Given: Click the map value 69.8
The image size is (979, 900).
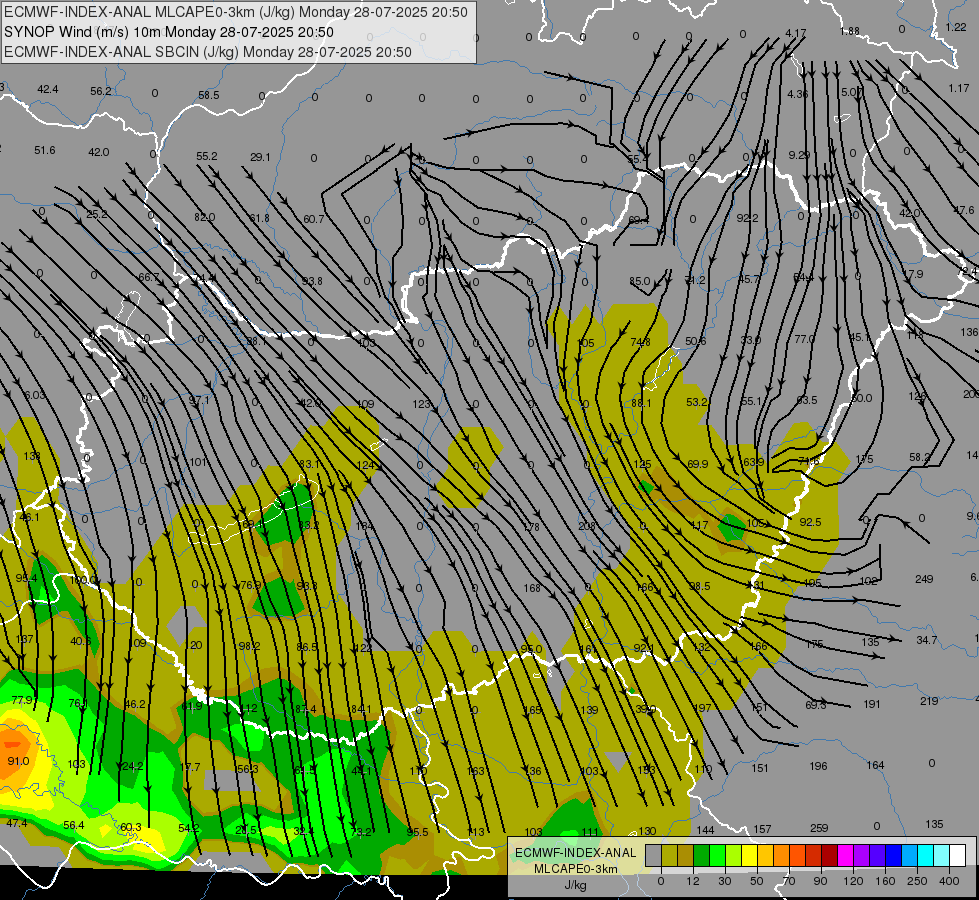Looking at the screenshot, I should coord(816,705).
